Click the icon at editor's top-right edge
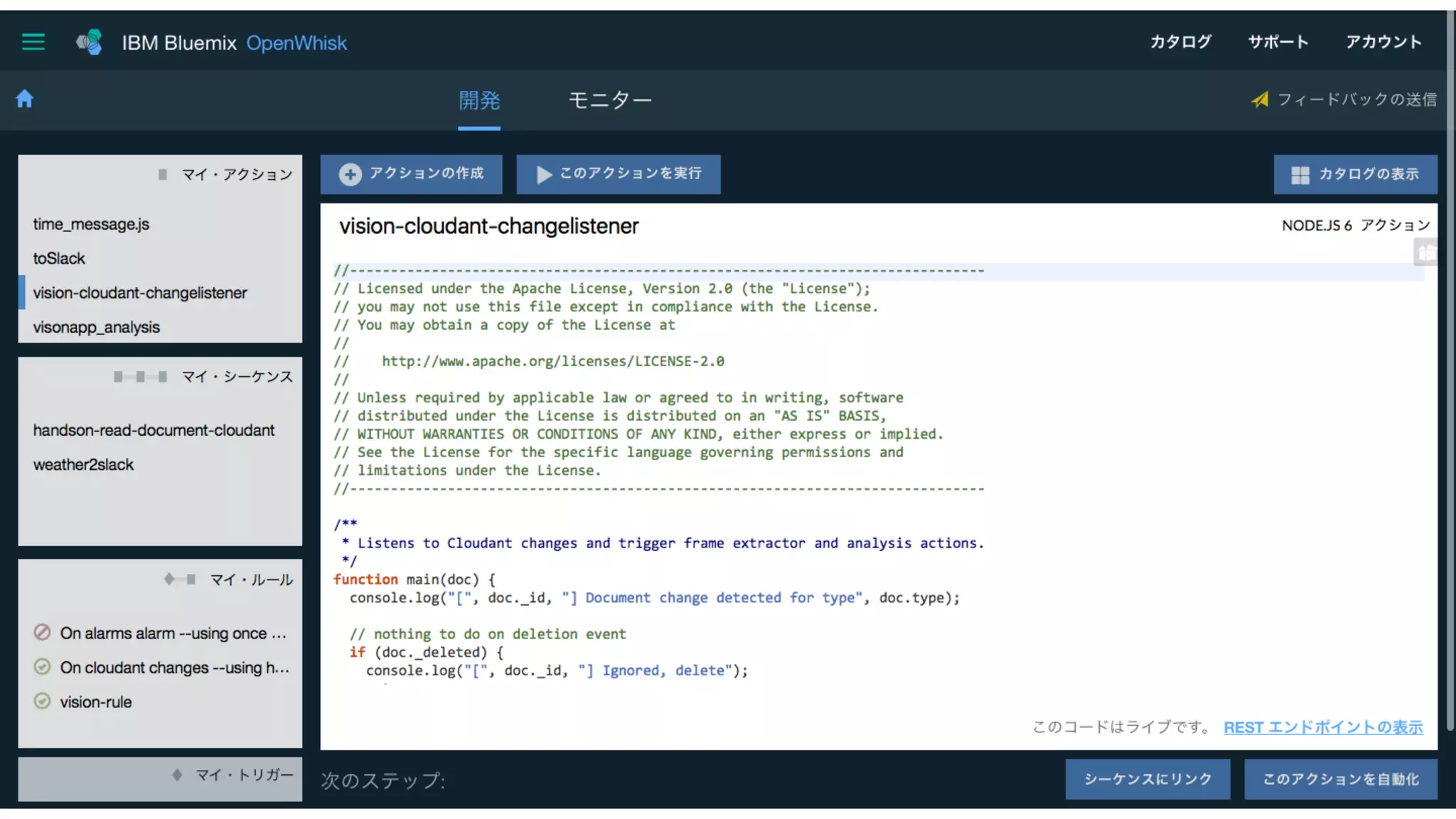 click(x=1425, y=252)
